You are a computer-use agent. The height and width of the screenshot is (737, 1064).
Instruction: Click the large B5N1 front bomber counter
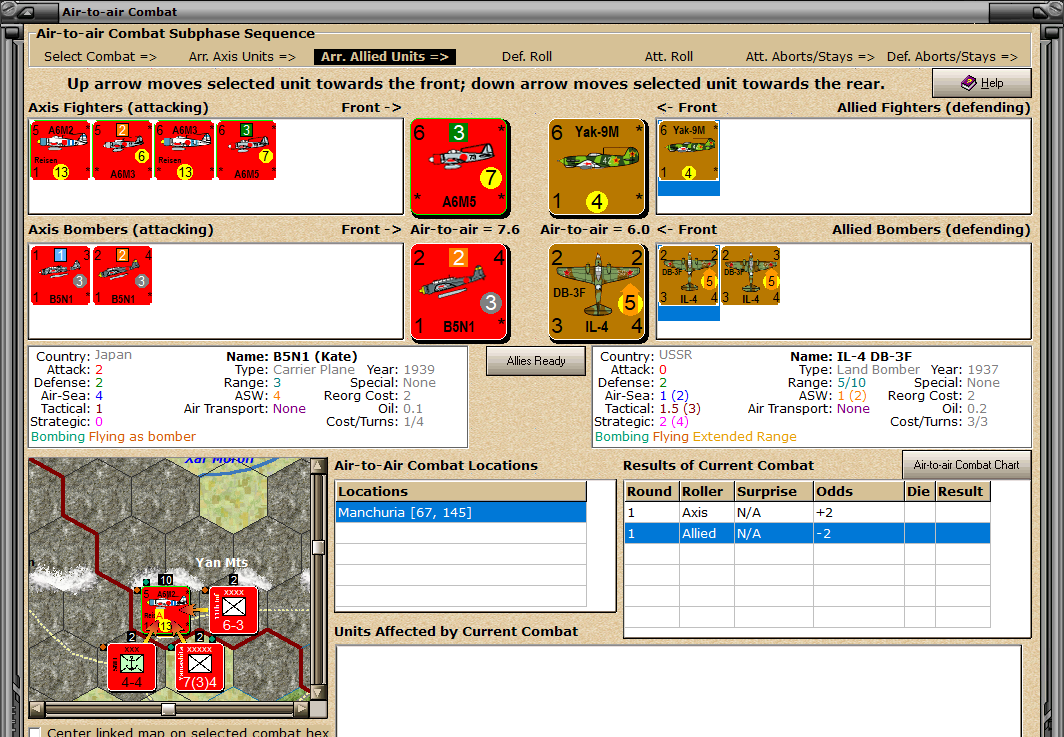pos(459,292)
